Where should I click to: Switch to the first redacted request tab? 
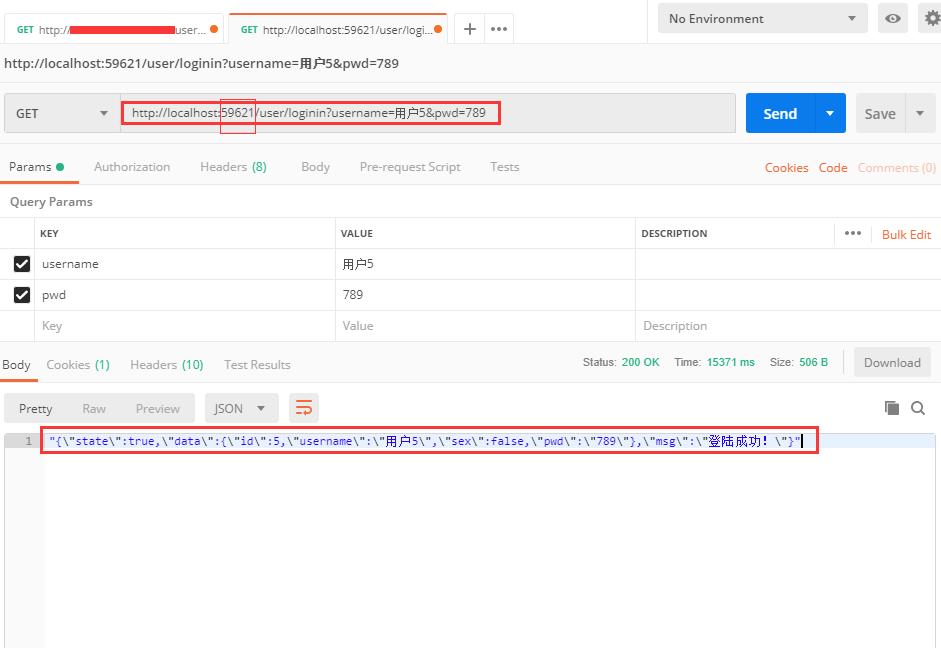[x=113, y=29]
